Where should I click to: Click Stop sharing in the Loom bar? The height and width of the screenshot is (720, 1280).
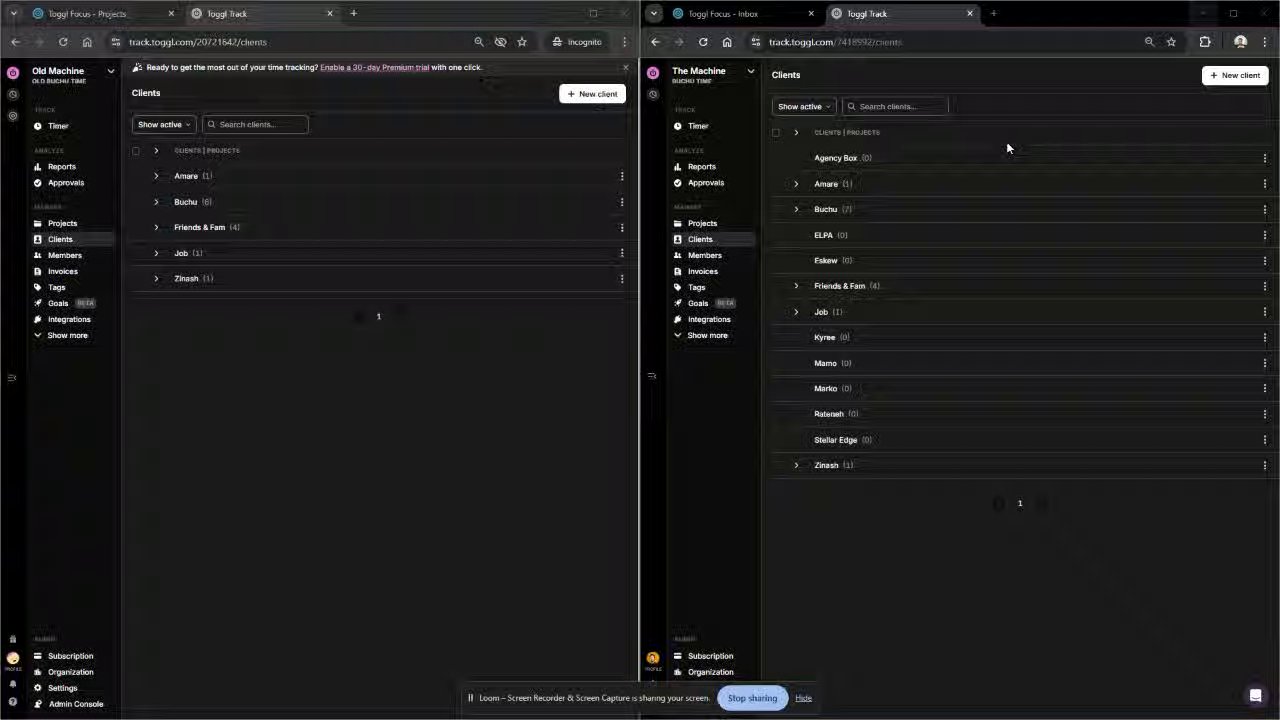point(752,698)
